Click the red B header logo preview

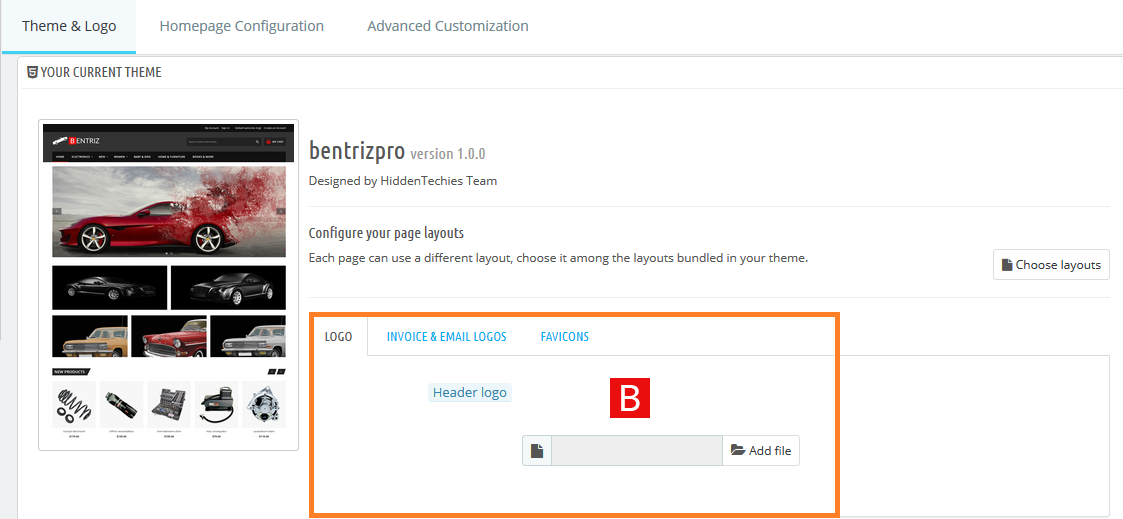coord(630,397)
